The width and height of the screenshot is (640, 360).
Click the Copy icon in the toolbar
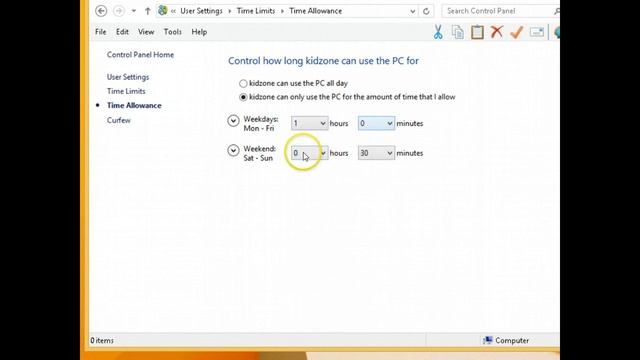coord(458,32)
